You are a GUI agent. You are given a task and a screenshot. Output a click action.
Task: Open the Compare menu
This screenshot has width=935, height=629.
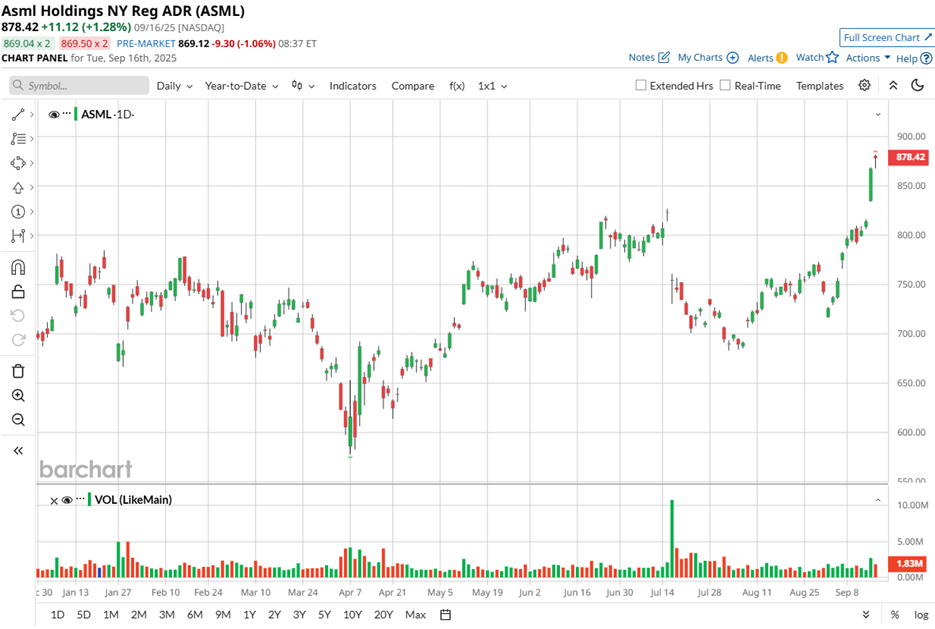[x=413, y=86]
